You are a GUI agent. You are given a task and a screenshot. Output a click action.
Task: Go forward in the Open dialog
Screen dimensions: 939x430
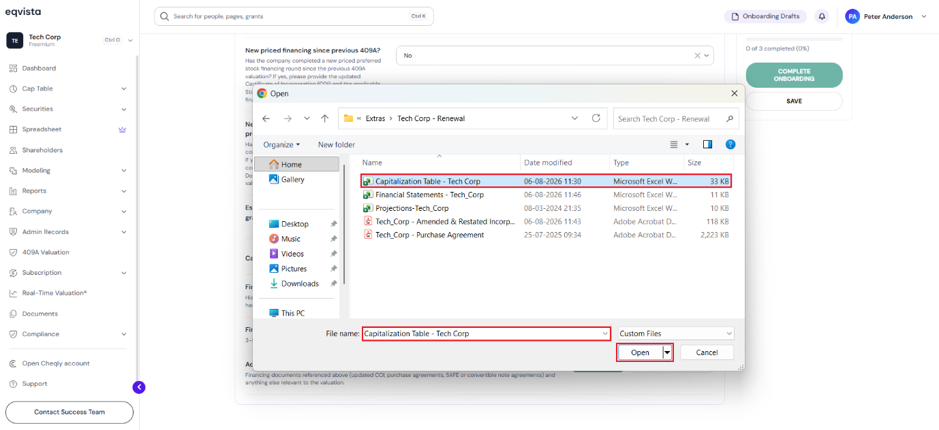[x=287, y=119]
